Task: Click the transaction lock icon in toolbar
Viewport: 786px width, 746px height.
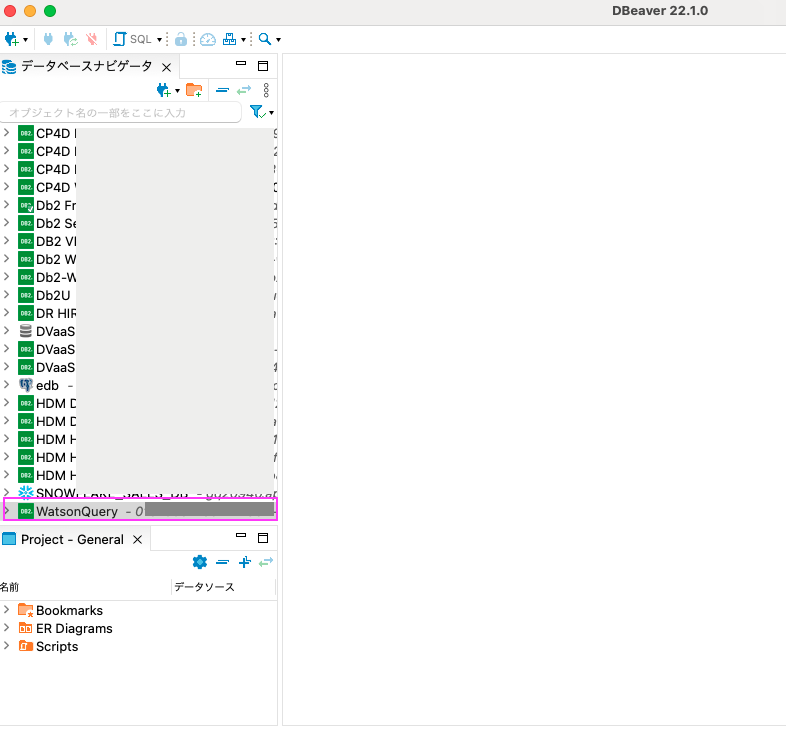Action: point(181,39)
